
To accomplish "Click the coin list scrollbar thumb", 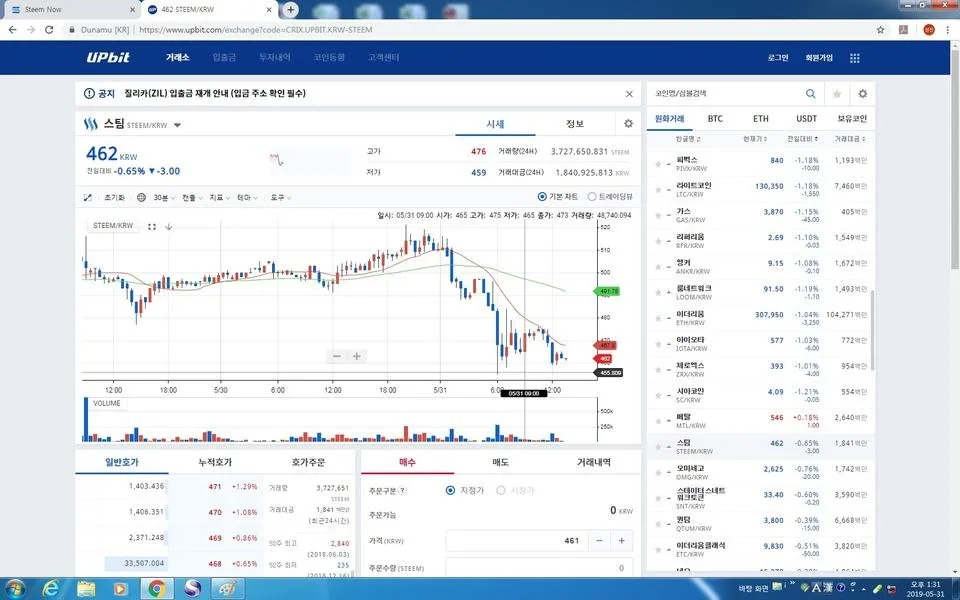I will click(872, 331).
